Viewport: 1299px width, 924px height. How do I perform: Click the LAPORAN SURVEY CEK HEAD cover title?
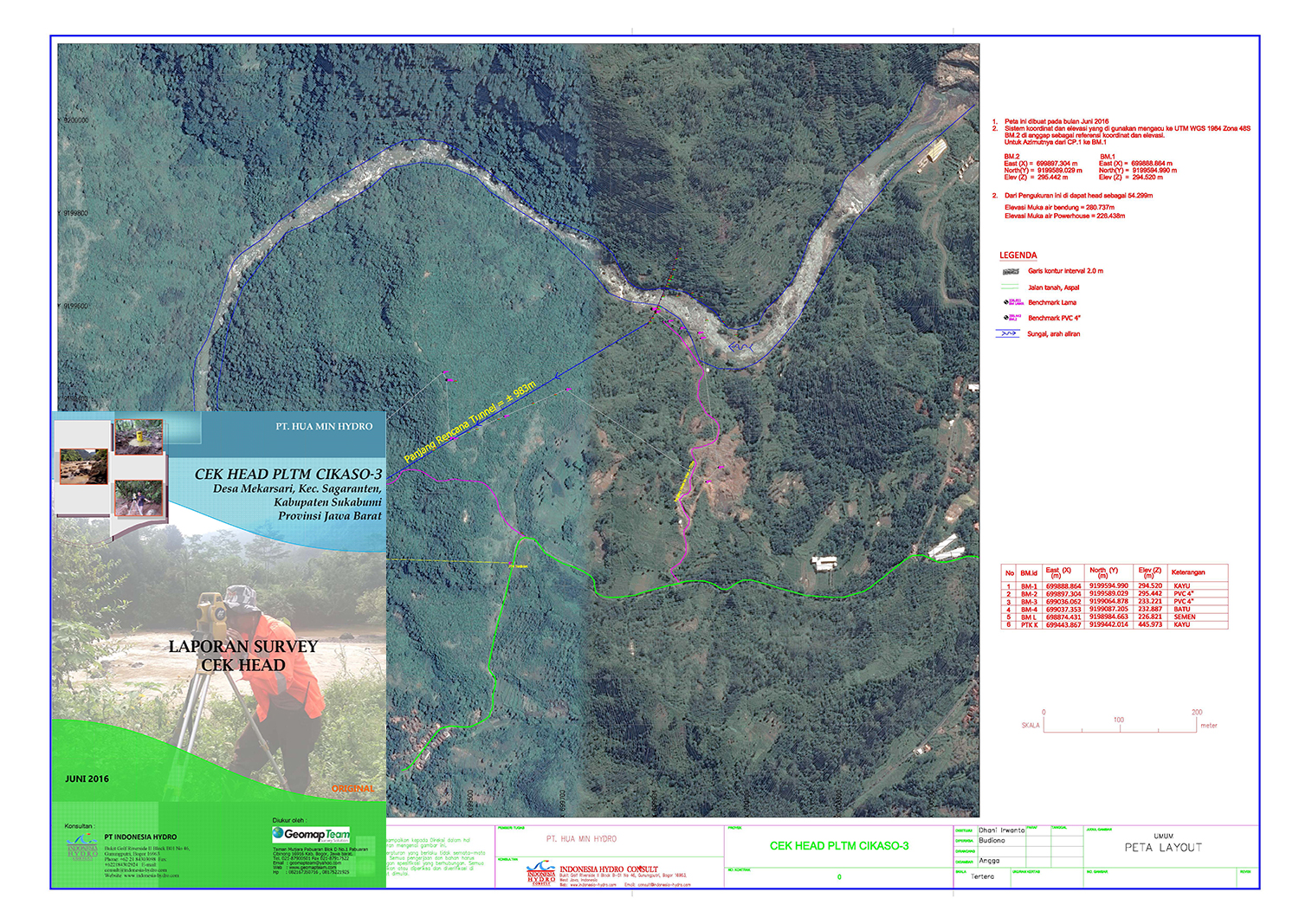coord(243,656)
